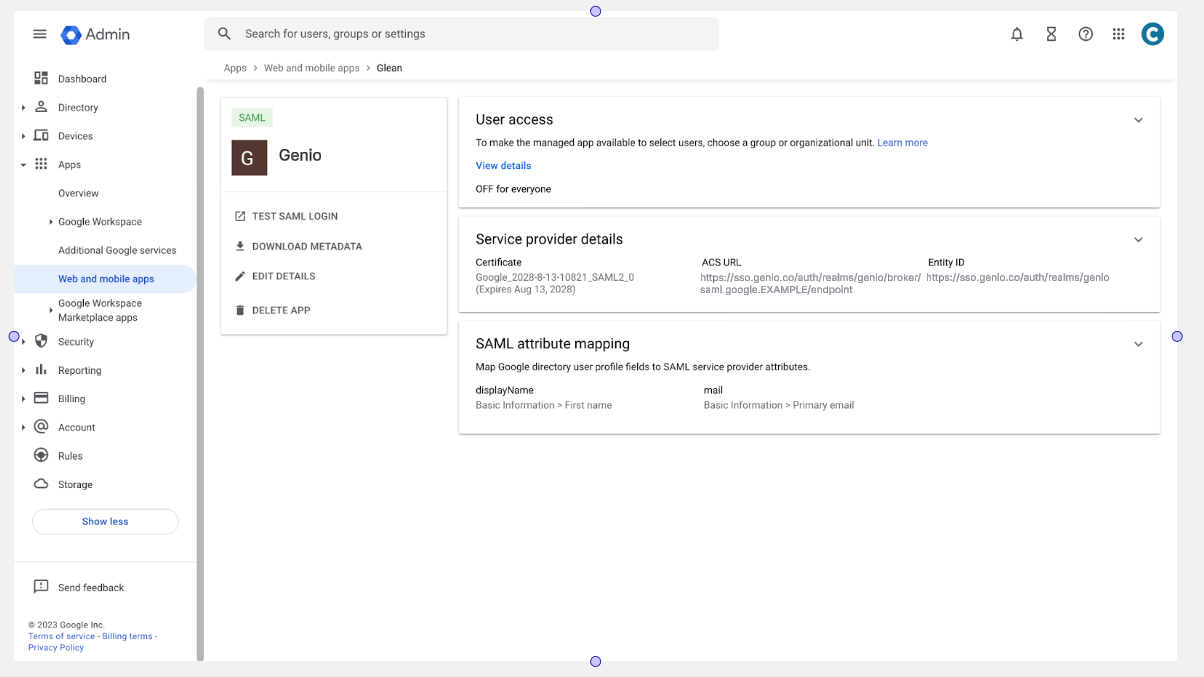1204x677 pixels.
Task: Expand the Devices tree arrow
Action: tap(23, 136)
